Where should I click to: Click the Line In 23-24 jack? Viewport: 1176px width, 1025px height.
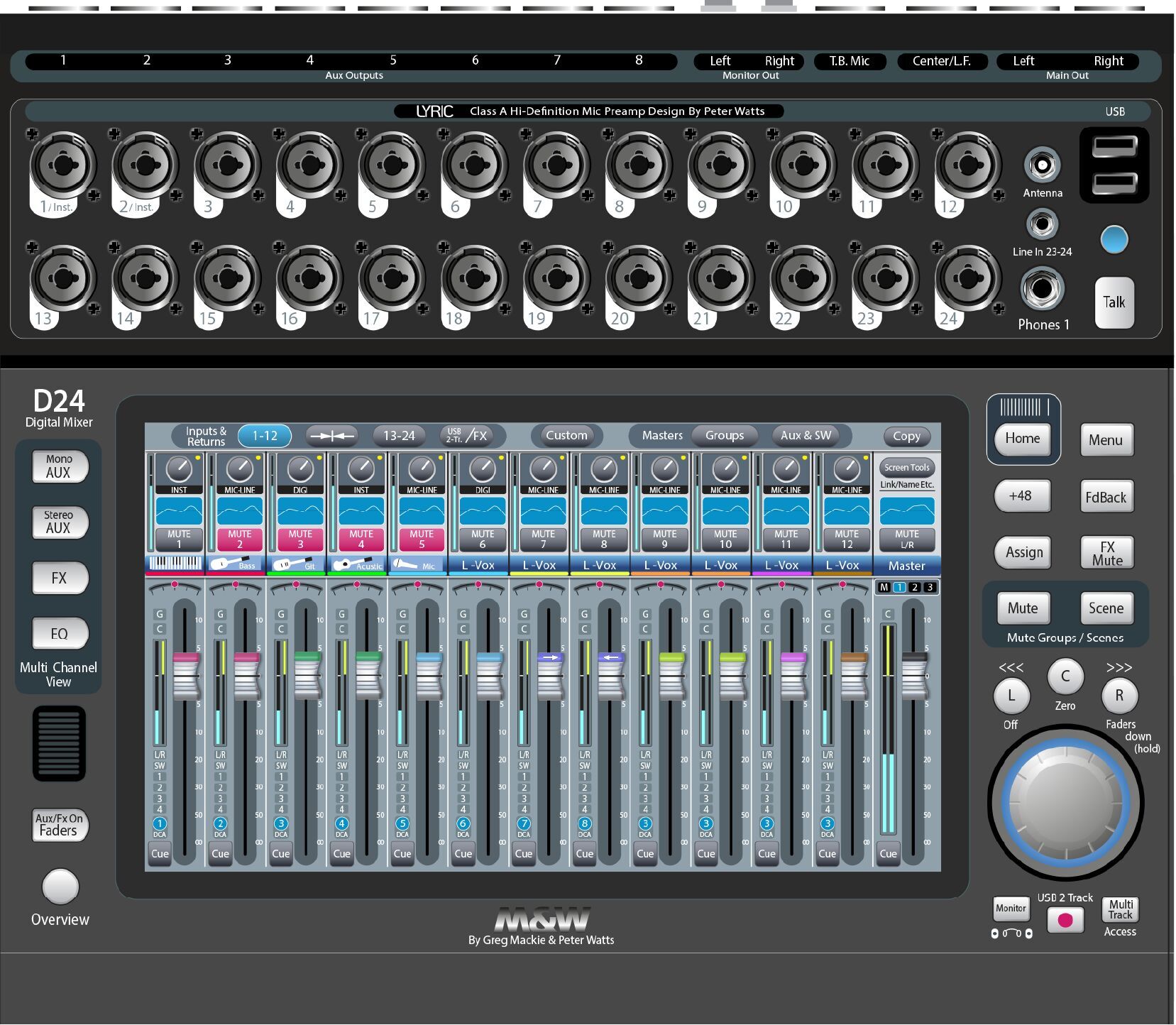[x=1042, y=225]
